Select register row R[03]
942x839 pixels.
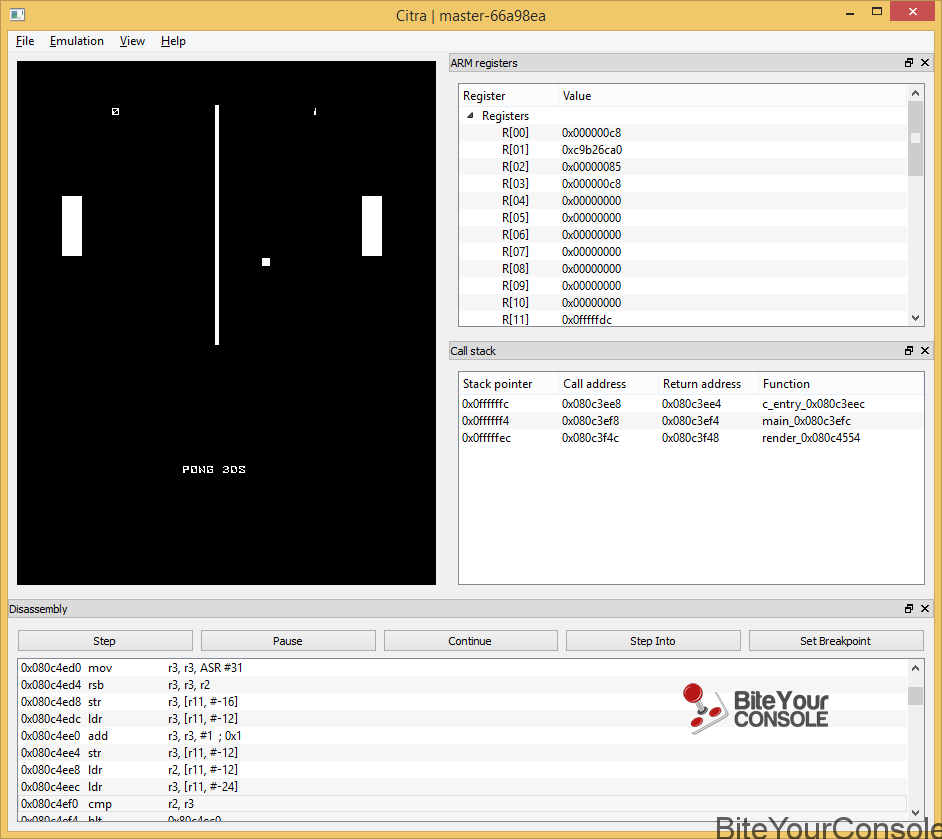tap(683, 184)
